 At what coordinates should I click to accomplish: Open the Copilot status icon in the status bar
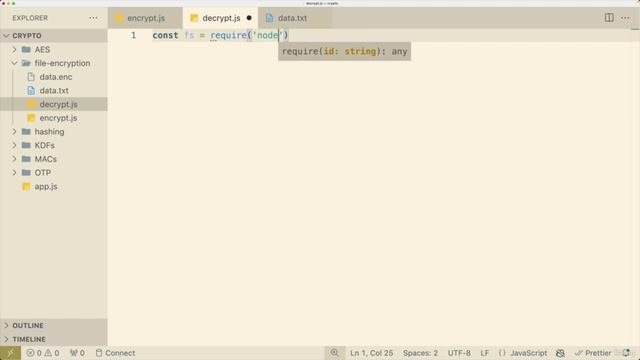pyautogui.click(x=560, y=353)
